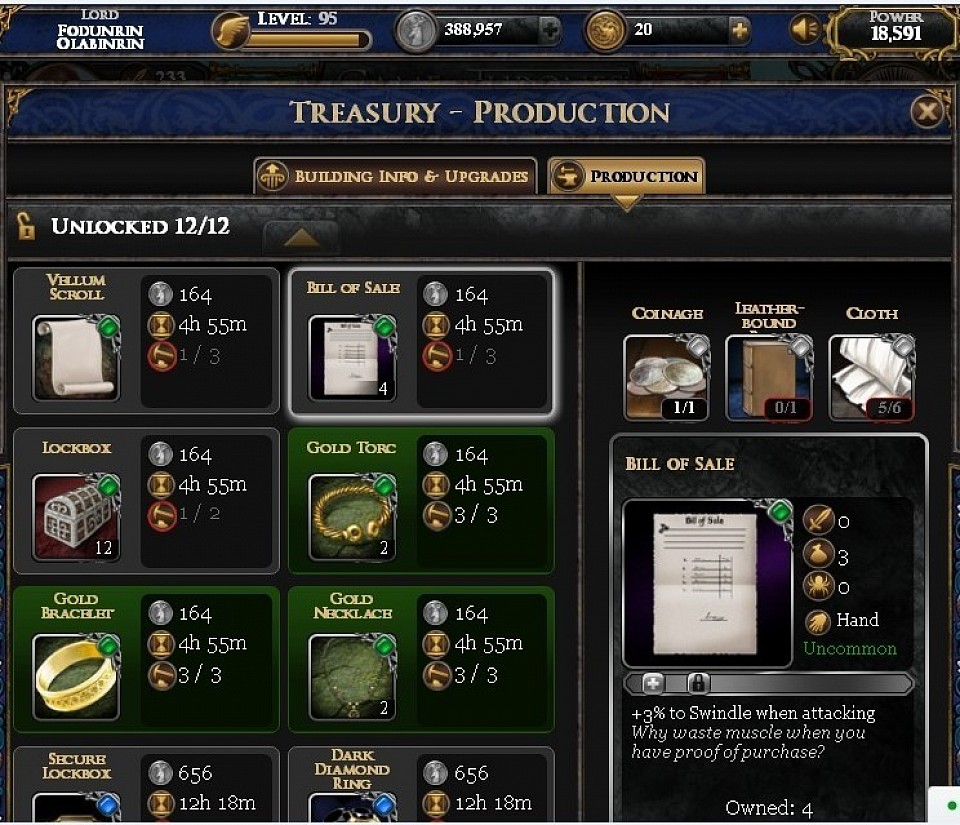Image resolution: width=960 pixels, height=825 pixels.
Task: Open the Coinage ingredient icon
Action: 667,377
